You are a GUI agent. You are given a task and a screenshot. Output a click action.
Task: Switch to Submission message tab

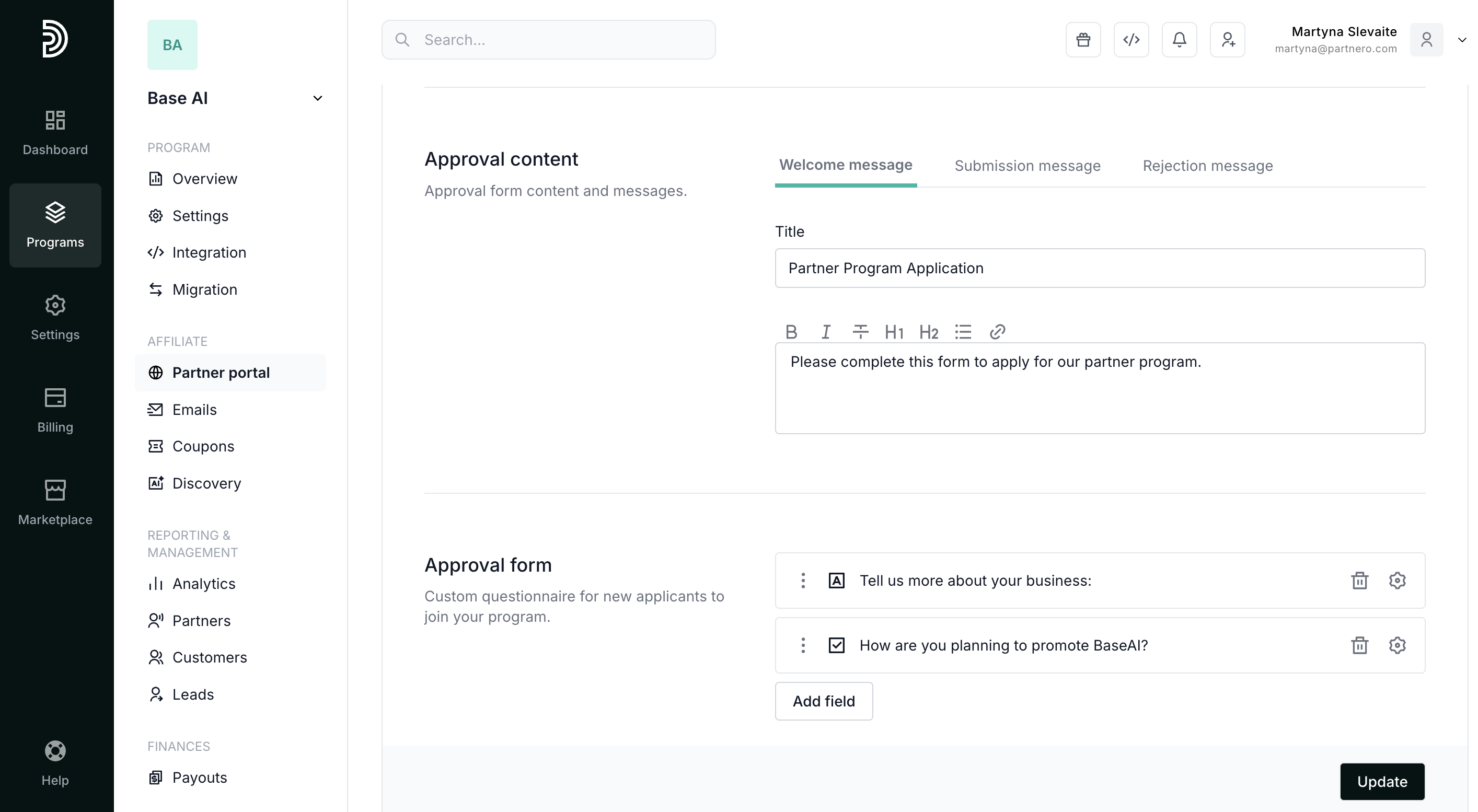1027,166
